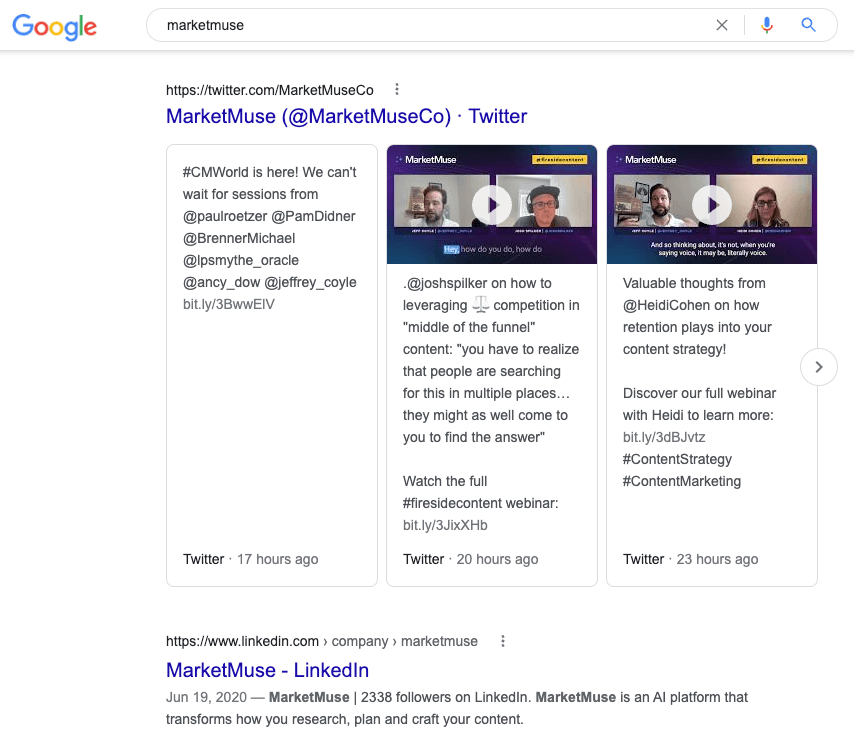Image resolution: width=854 pixels, height=752 pixels.
Task: Click the linkedin.com company marketmuse breadcrumb
Action: [x=322, y=641]
